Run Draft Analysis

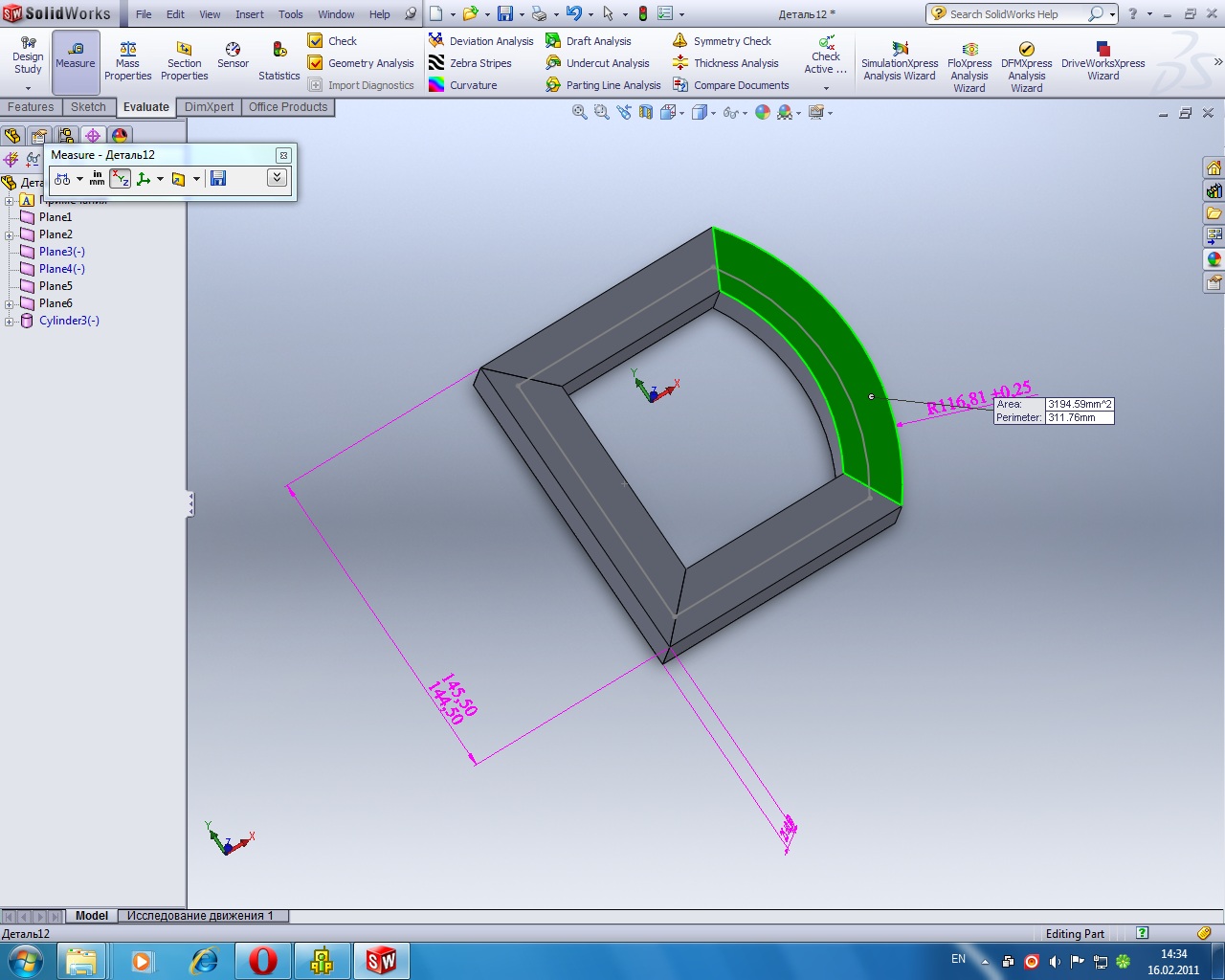tap(589, 41)
